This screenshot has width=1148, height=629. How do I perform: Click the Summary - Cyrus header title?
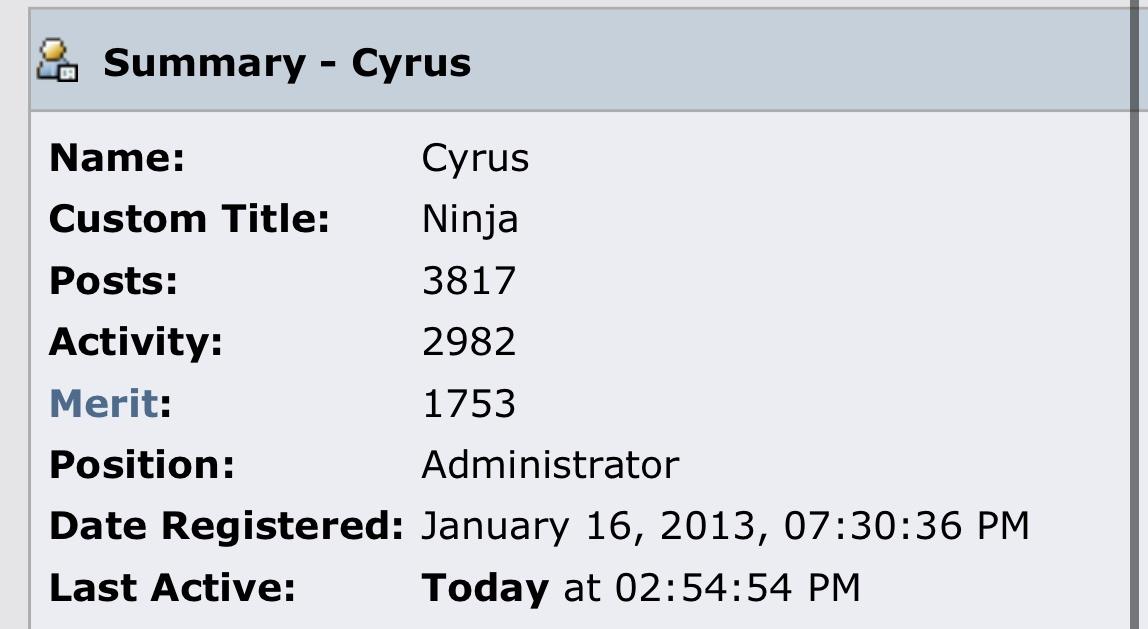(x=287, y=62)
